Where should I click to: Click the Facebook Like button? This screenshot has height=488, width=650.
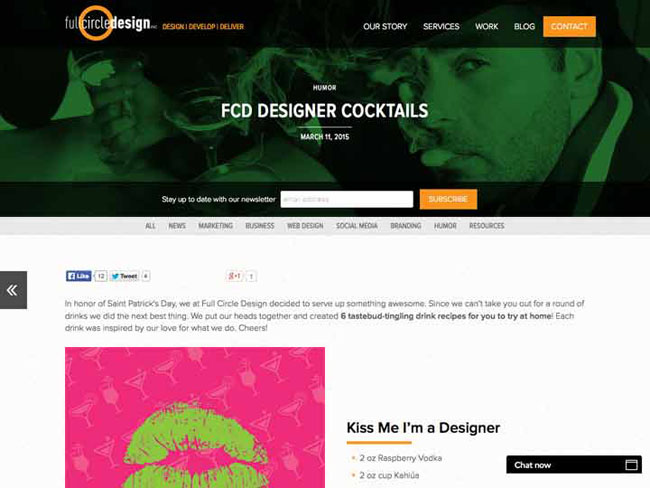click(x=79, y=276)
